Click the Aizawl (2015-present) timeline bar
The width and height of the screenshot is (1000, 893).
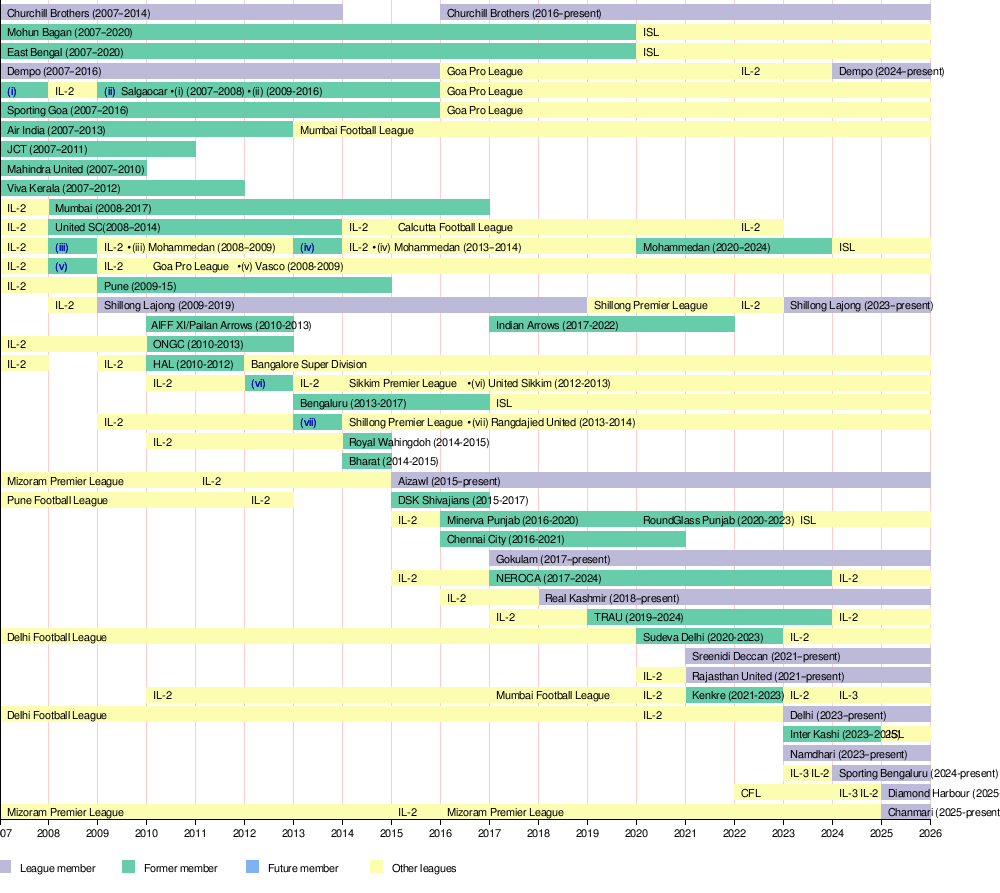661,481
